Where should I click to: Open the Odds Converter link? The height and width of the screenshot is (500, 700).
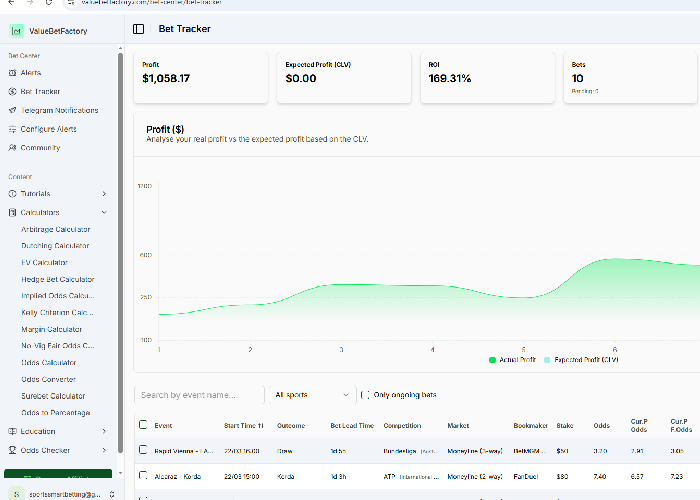pyautogui.click(x=49, y=379)
